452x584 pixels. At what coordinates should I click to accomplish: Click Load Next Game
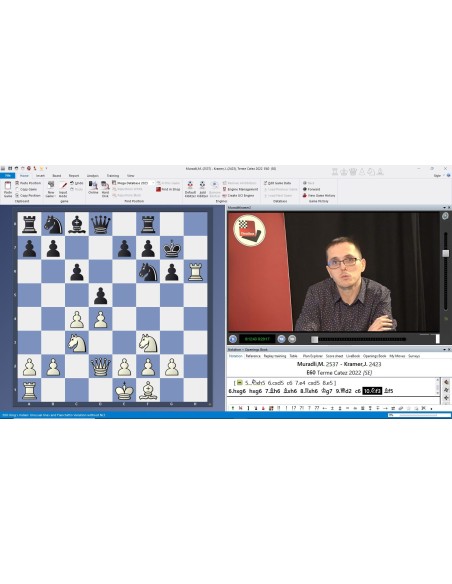click(278, 195)
